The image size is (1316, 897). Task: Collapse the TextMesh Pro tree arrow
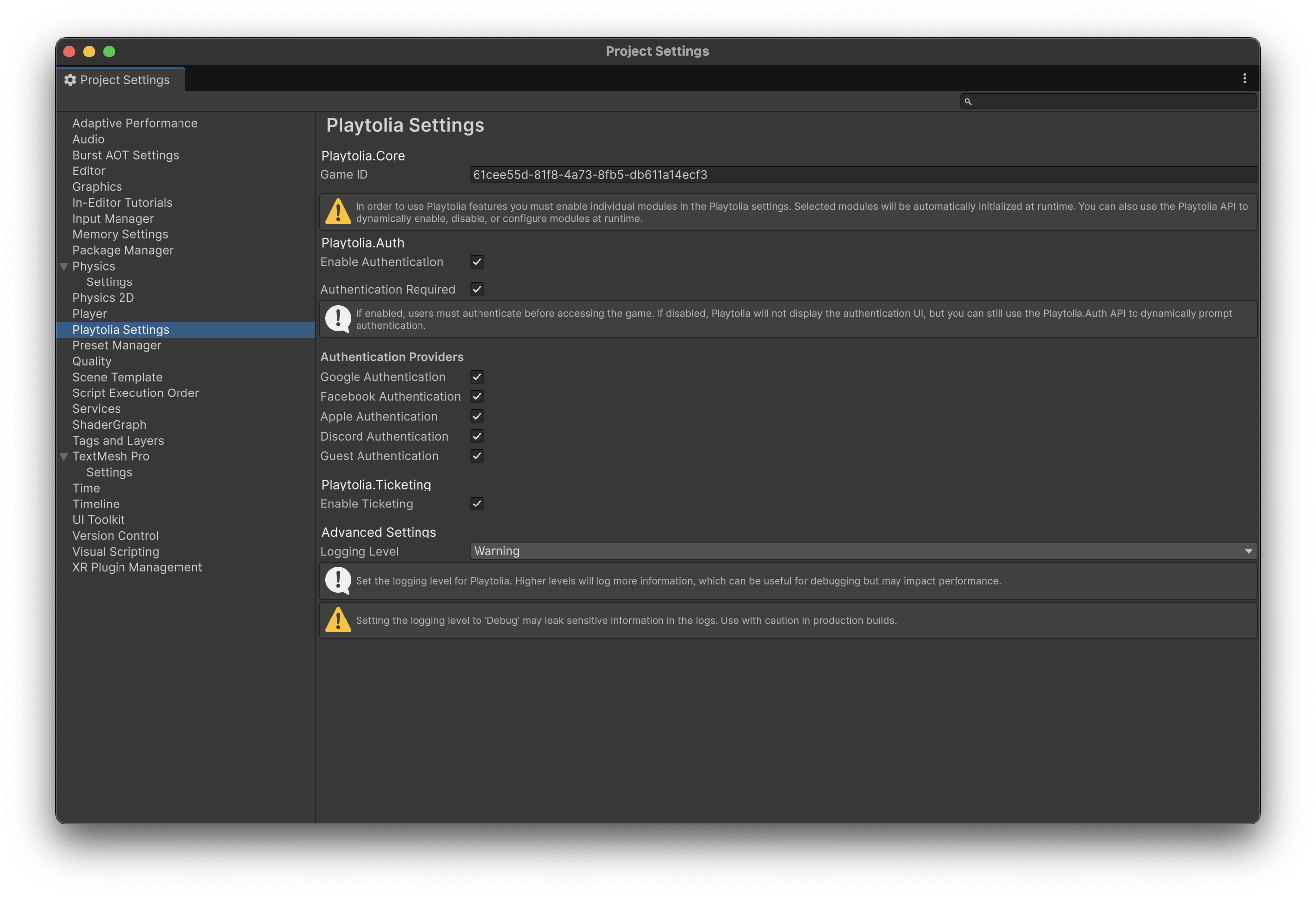coord(64,457)
